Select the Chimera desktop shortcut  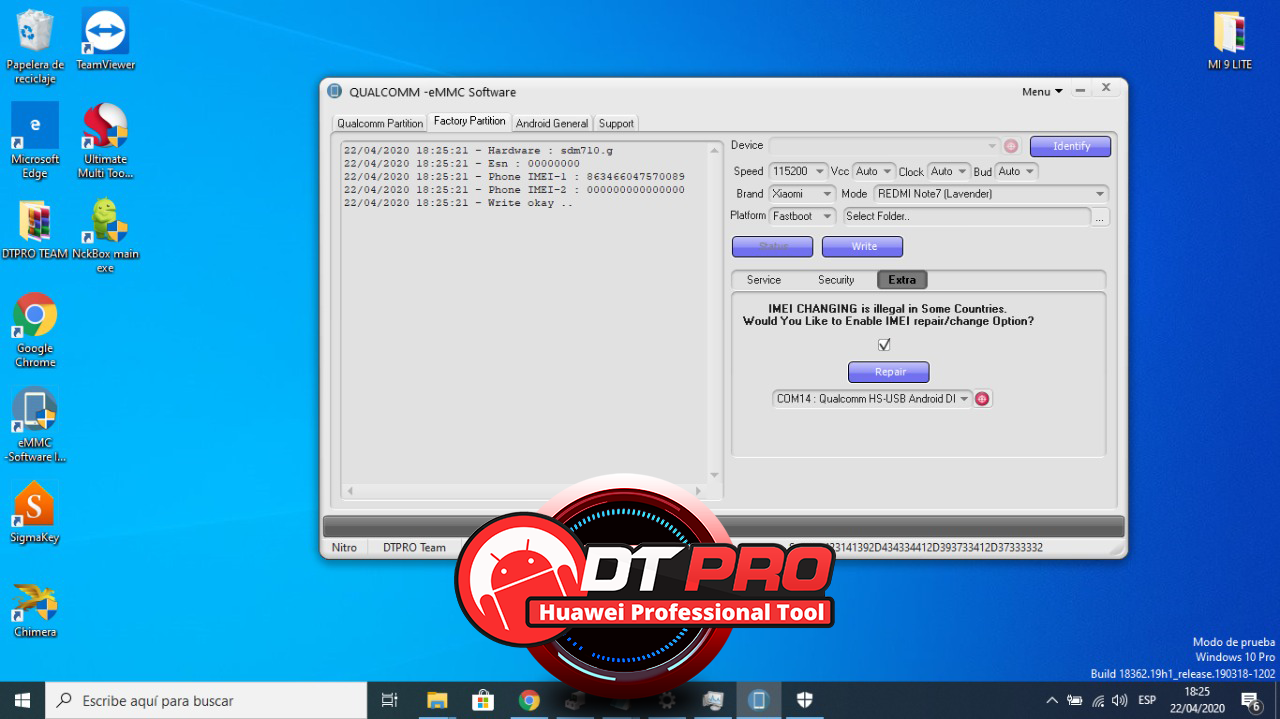pyautogui.click(x=35, y=608)
